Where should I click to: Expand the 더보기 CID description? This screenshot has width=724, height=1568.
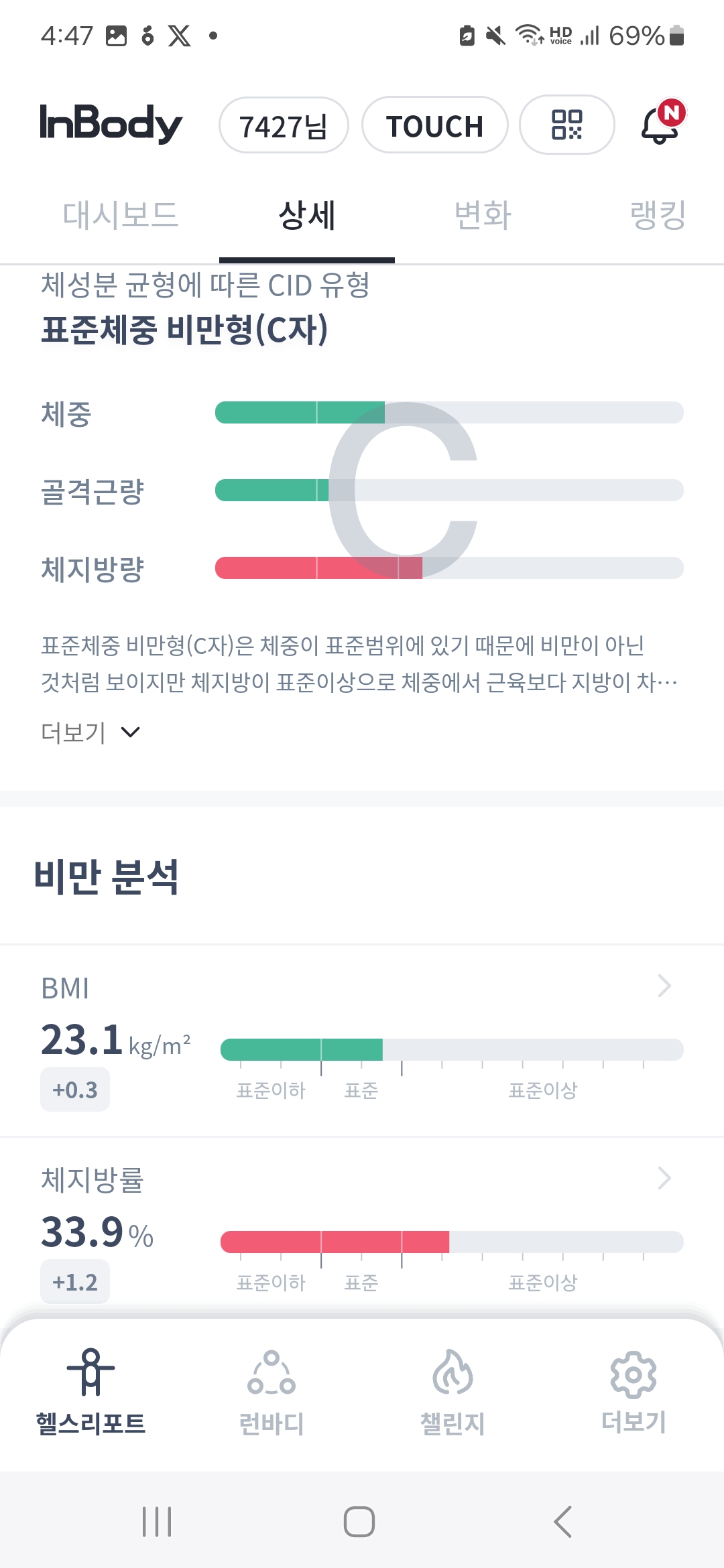pos(90,732)
